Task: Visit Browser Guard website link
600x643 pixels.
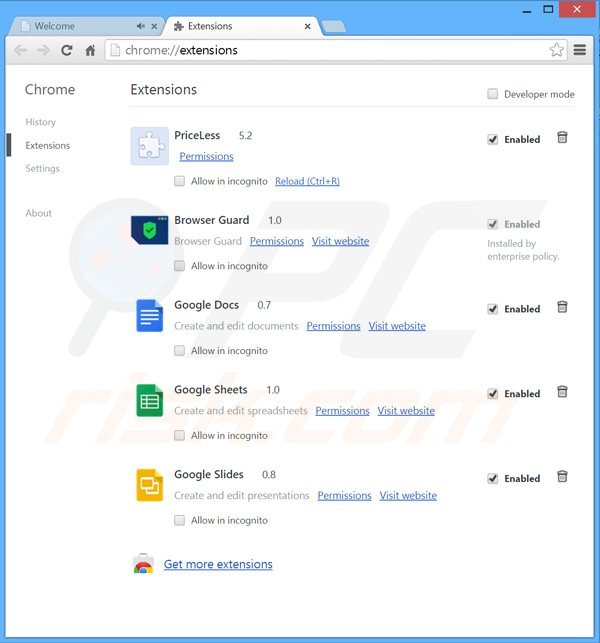Action: (340, 241)
